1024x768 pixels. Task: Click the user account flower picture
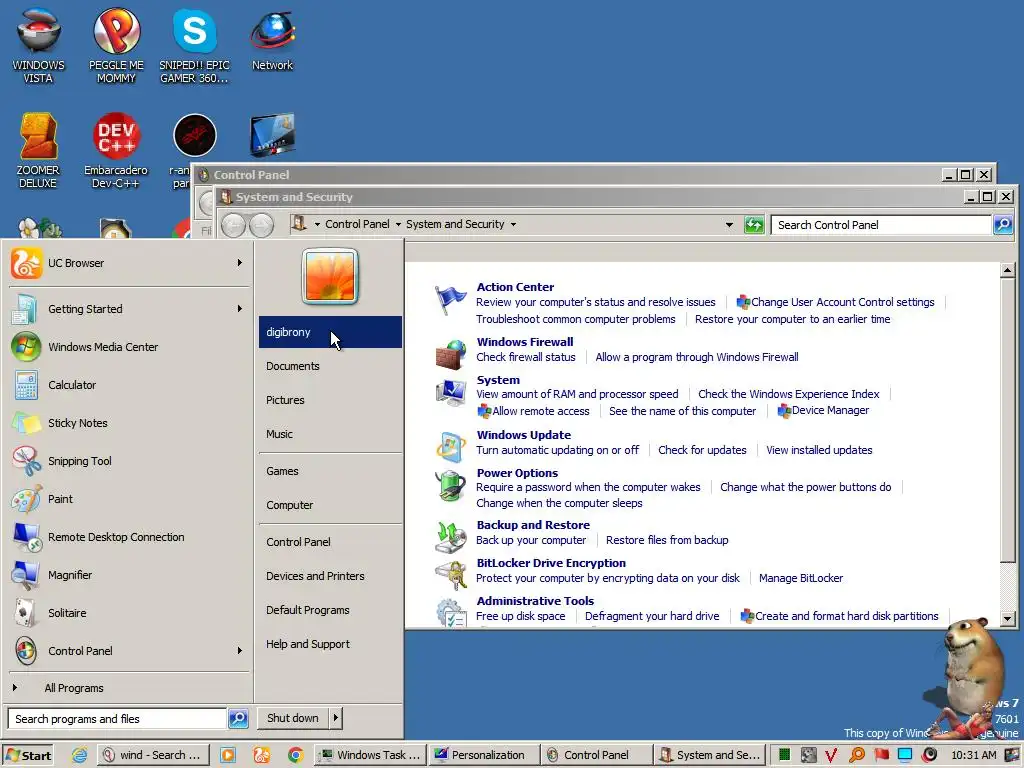(330, 276)
